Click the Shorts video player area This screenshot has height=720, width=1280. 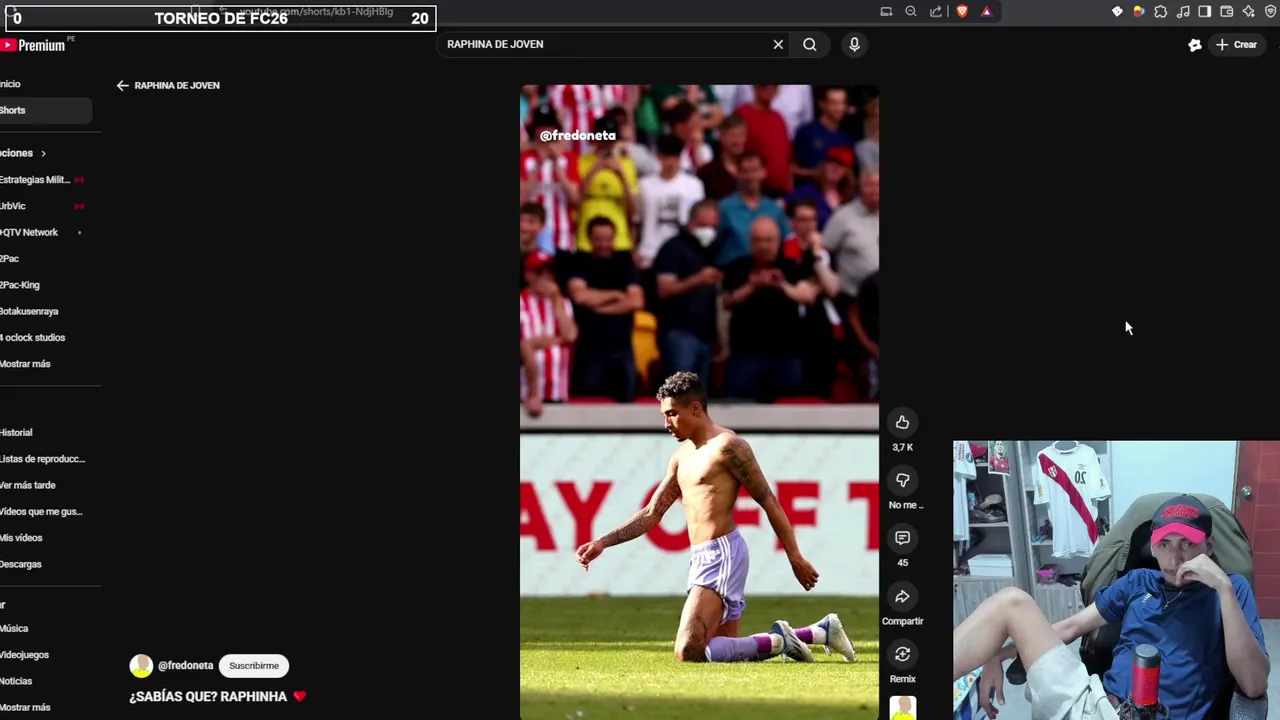pyautogui.click(x=699, y=402)
